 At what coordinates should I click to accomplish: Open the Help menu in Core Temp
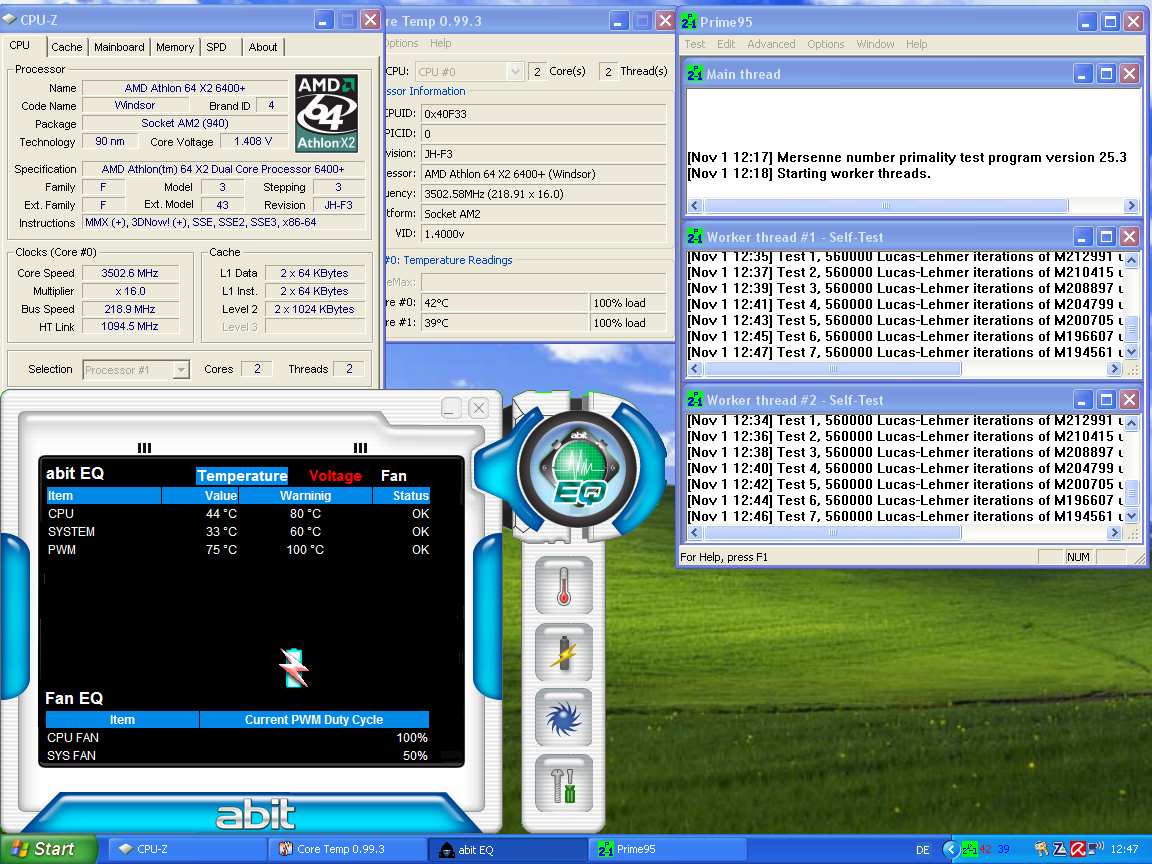coord(441,43)
